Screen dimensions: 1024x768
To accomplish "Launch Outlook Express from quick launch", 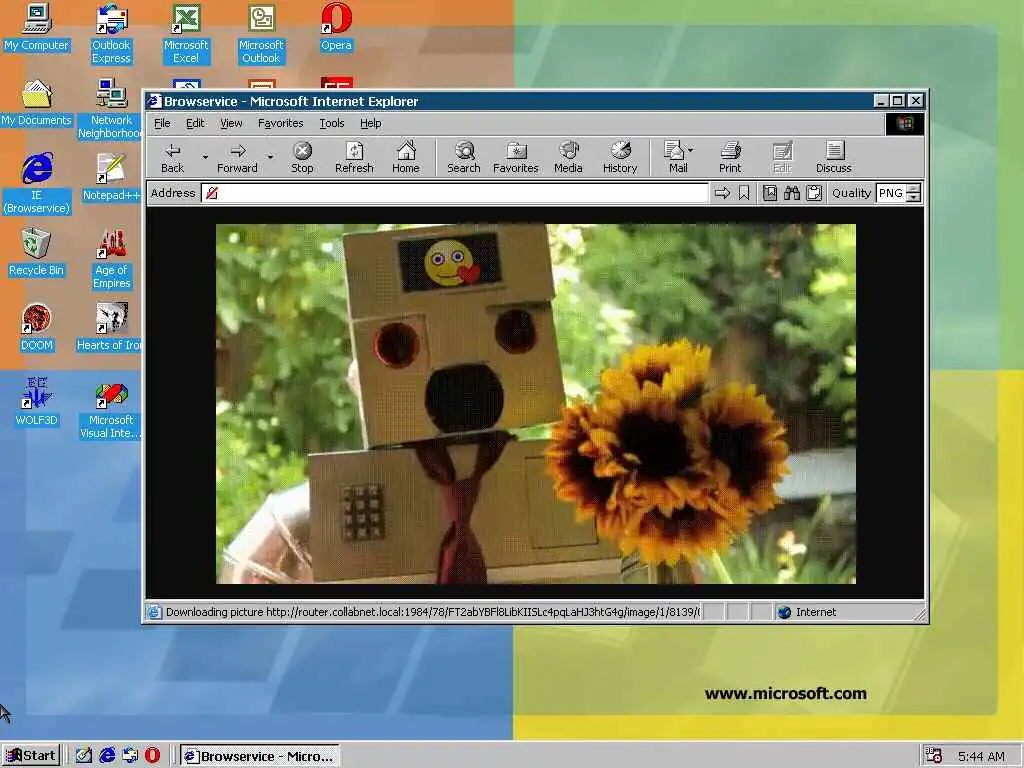I will [x=130, y=756].
